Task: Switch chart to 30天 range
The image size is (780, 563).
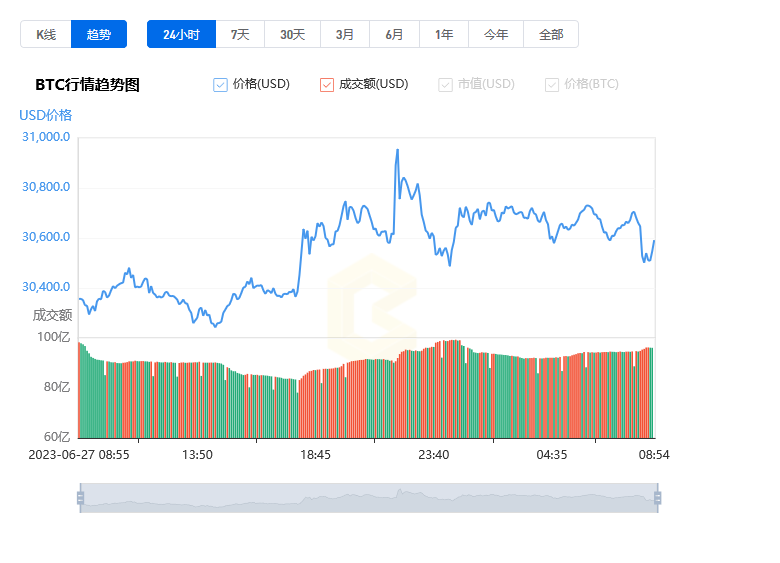Action: (292, 34)
